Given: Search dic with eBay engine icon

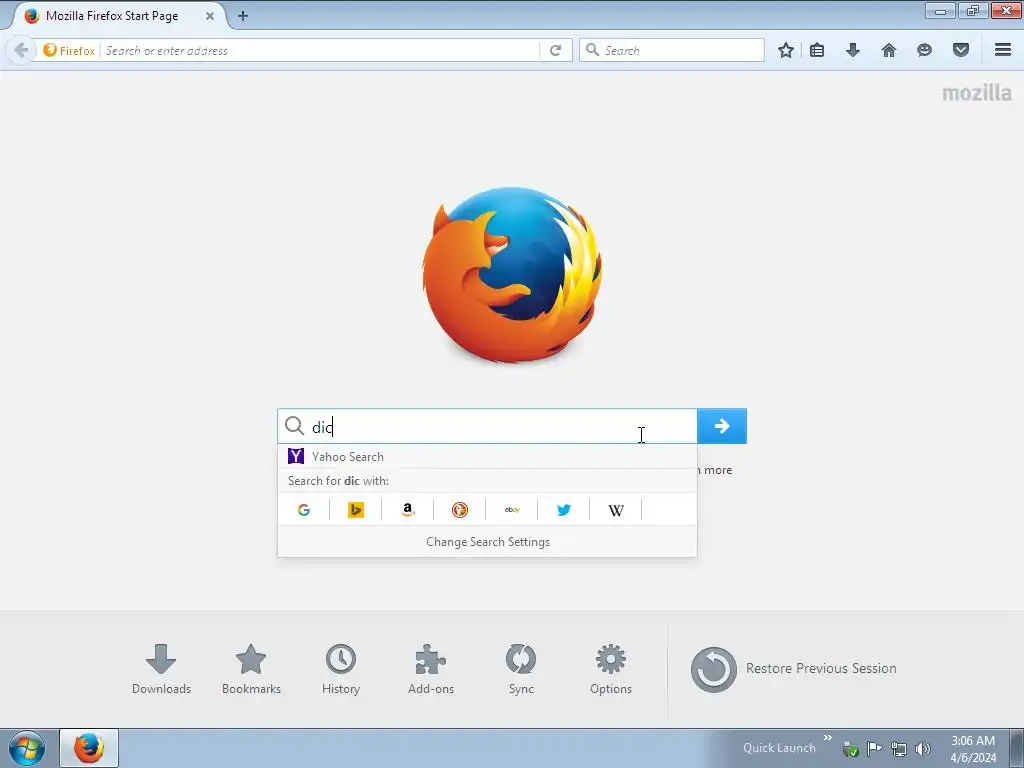Looking at the screenshot, I should tap(512, 510).
